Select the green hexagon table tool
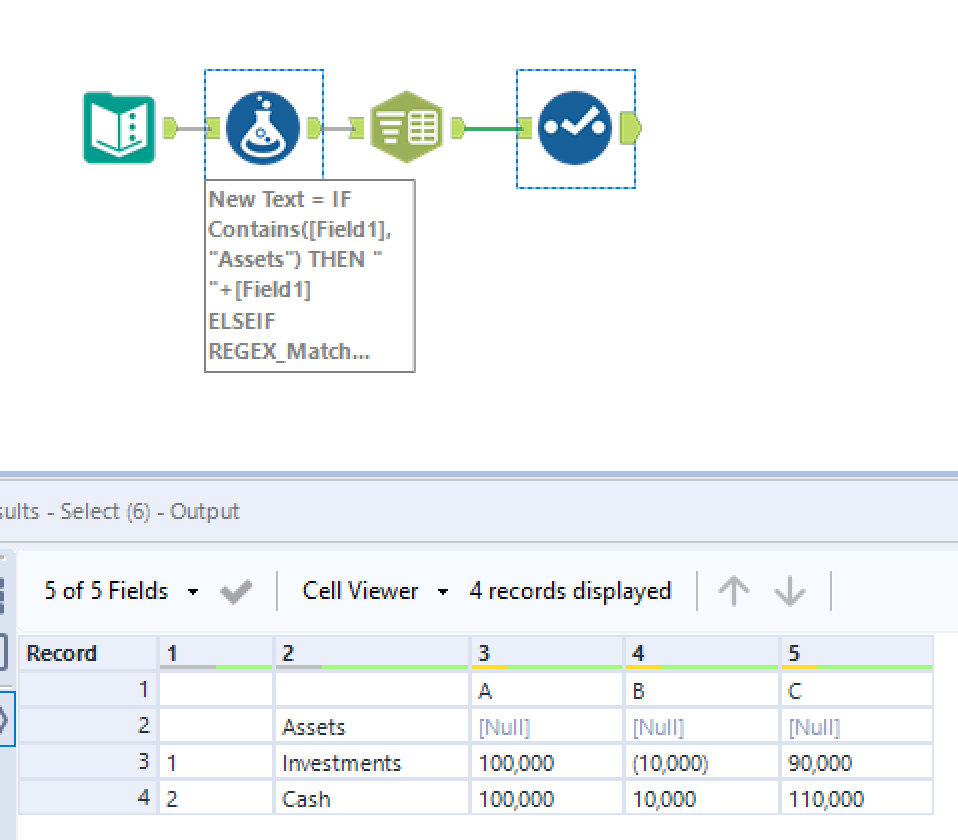 406,128
